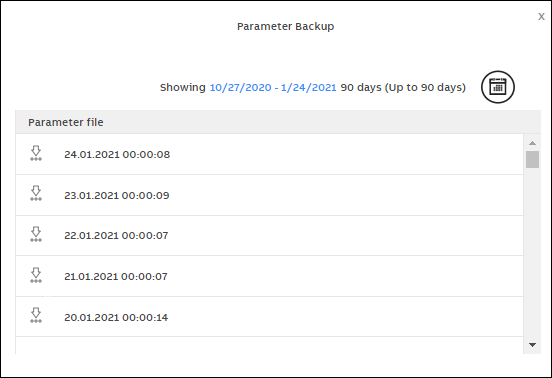Select the 24.01.2021 00:00:08 entry
Screen dimensions: 552x378
coord(117,155)
